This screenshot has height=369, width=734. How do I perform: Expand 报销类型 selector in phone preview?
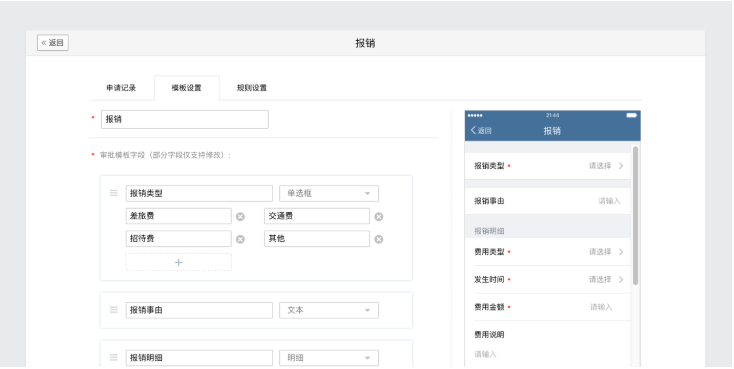[x=548, y=166]
